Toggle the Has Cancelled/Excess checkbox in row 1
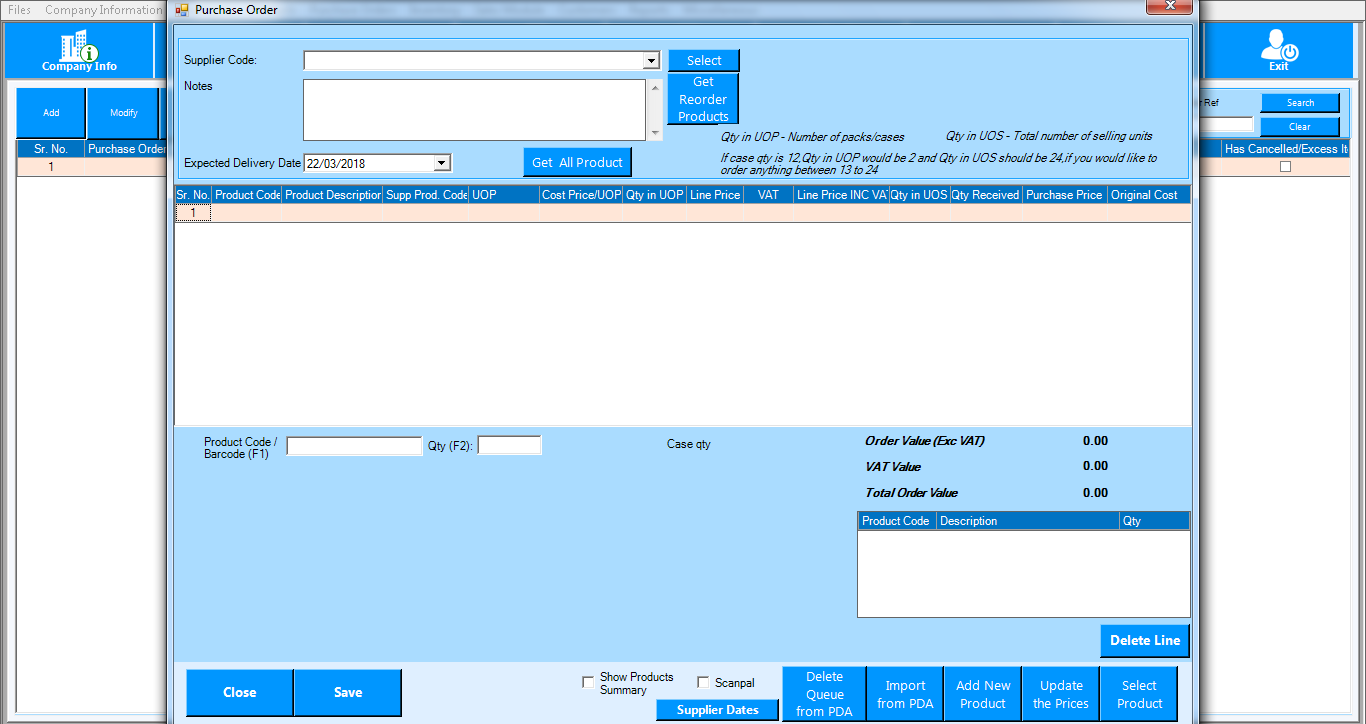 click(1285, 167)
